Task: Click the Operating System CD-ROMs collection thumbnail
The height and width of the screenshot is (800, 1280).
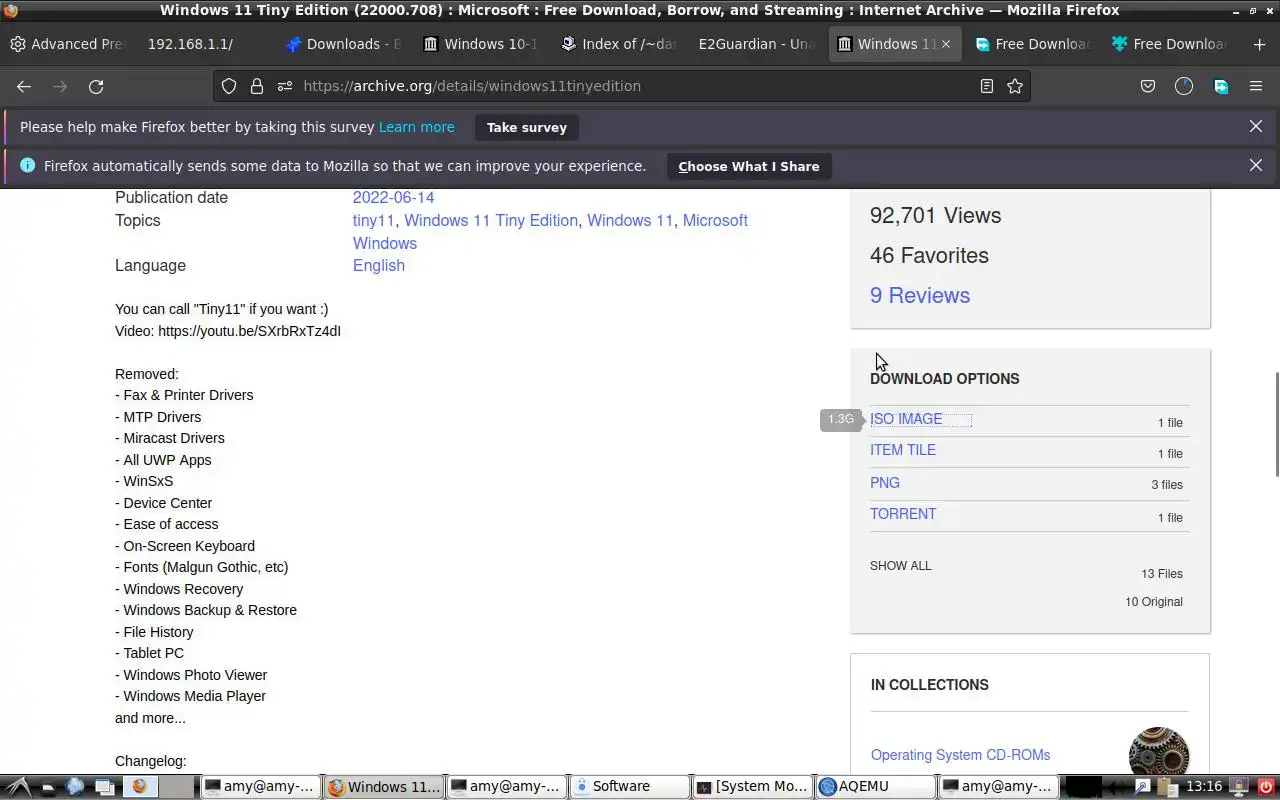Action: click(x=1159, y=752)
